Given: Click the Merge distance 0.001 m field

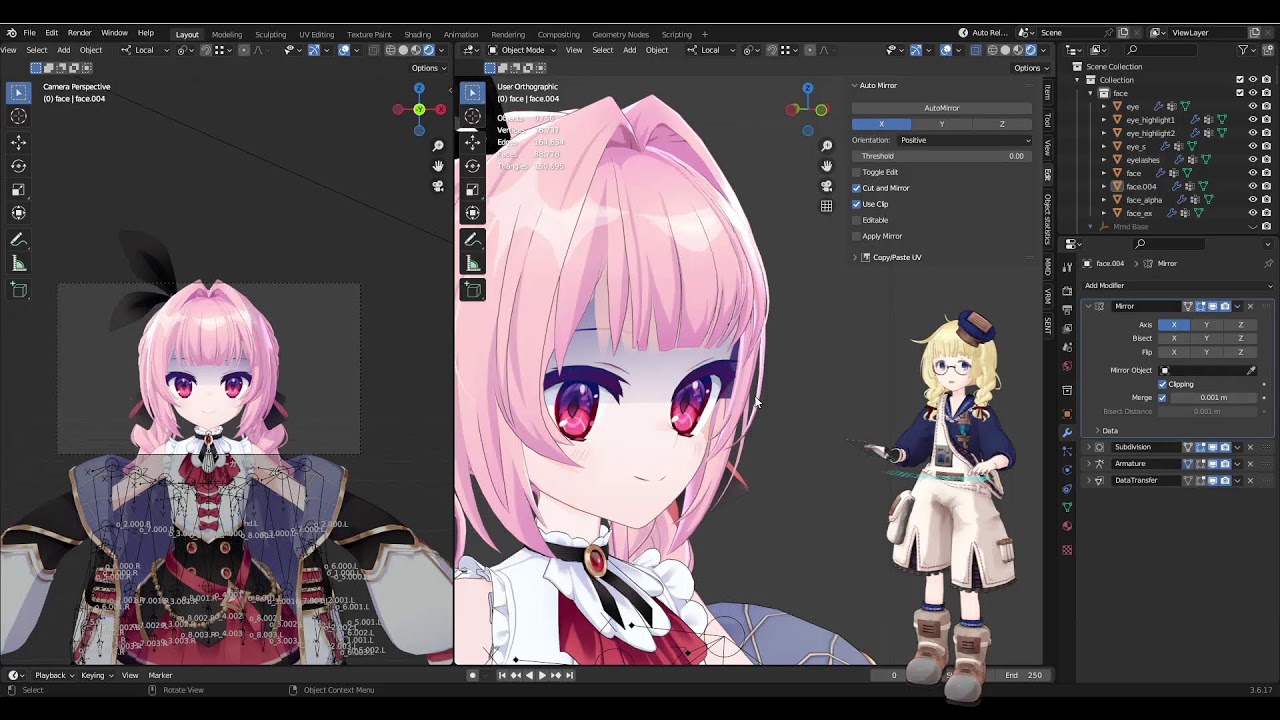Looking at the screenshot, I should (x=1214, y=398).
